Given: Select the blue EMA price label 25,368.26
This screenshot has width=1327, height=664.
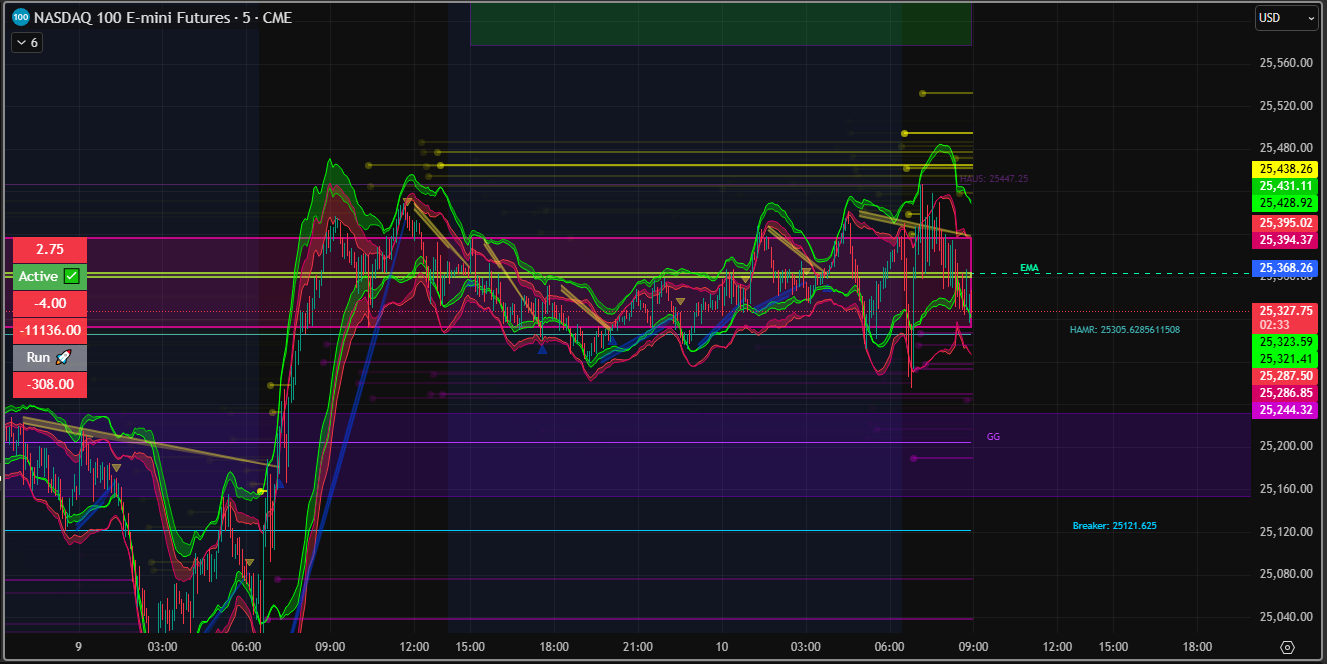Looking at the screenshot, I should pyautogui.click(x=1284, y=267).
